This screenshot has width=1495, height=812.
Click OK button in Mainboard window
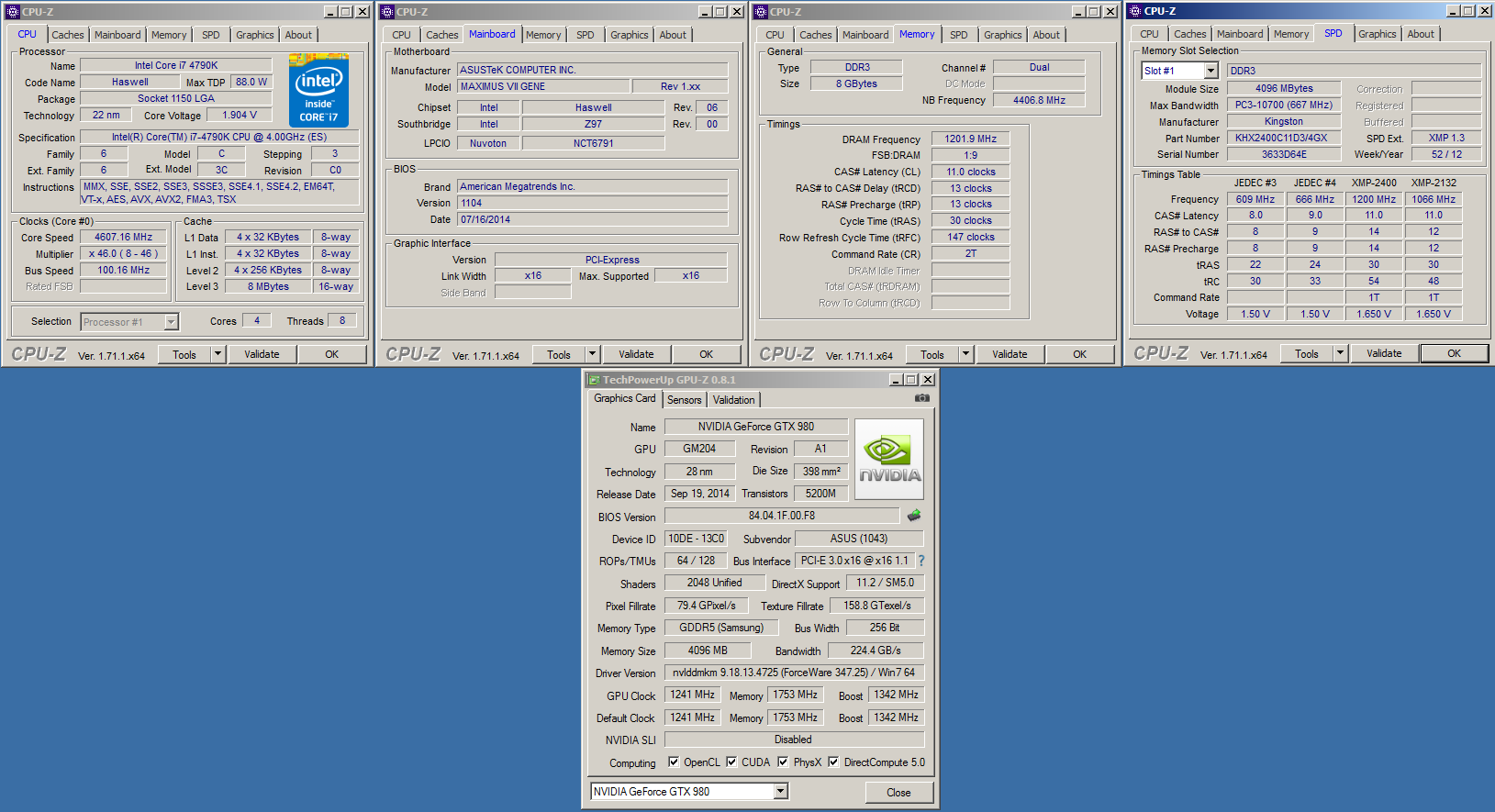706,354
